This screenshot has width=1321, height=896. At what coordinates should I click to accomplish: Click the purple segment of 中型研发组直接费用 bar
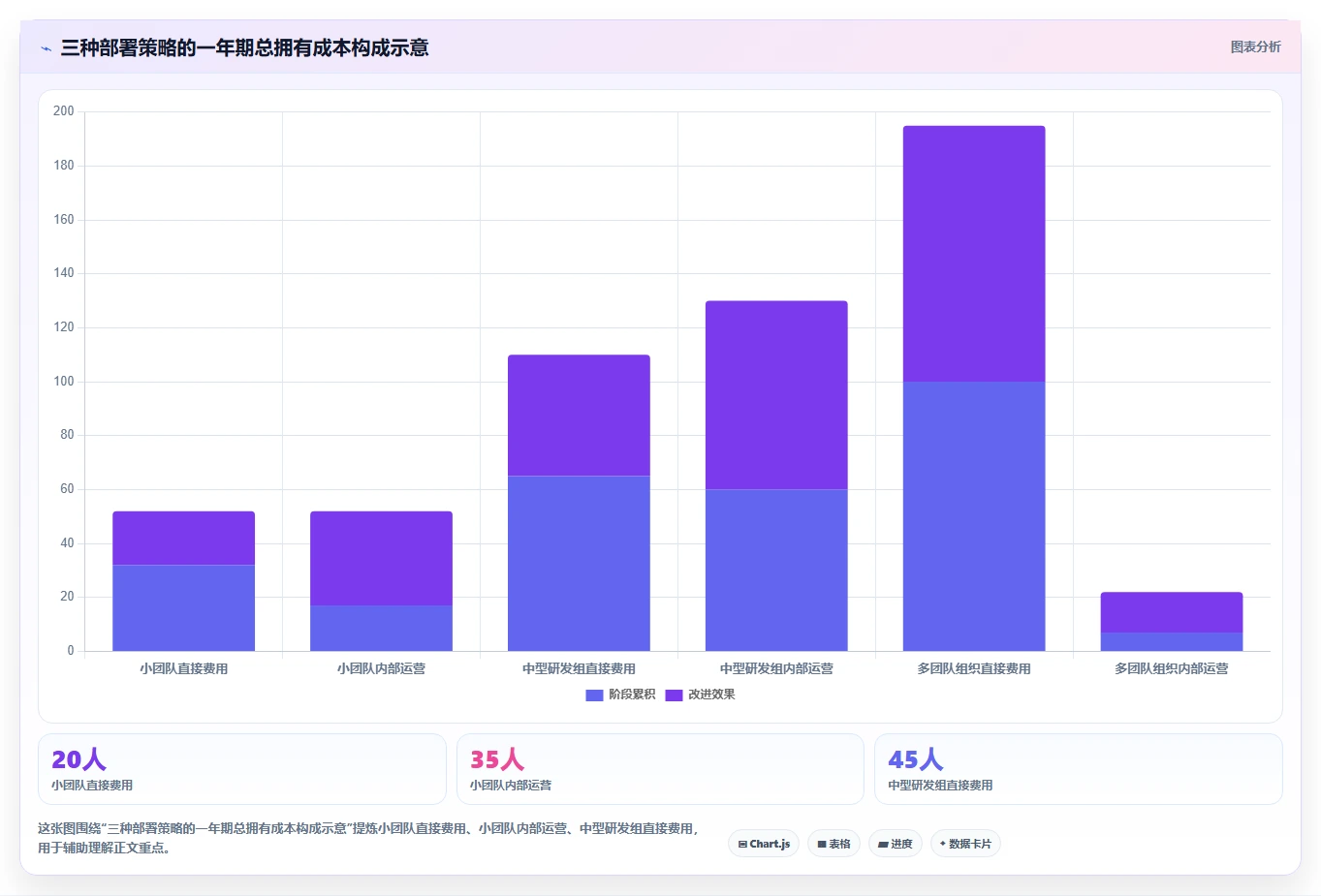coord(579,415)
